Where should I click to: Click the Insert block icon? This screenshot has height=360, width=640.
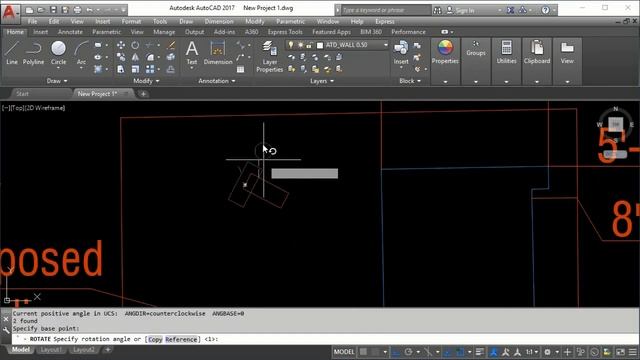(401, 52)
